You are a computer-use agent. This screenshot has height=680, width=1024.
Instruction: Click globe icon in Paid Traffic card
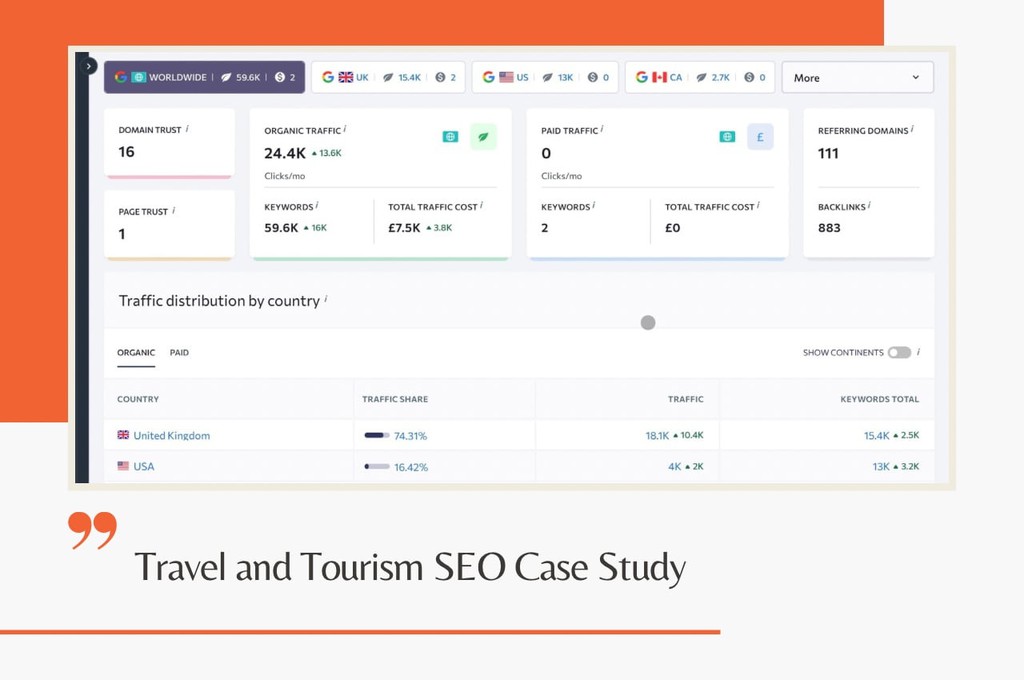tap(727, 137)
